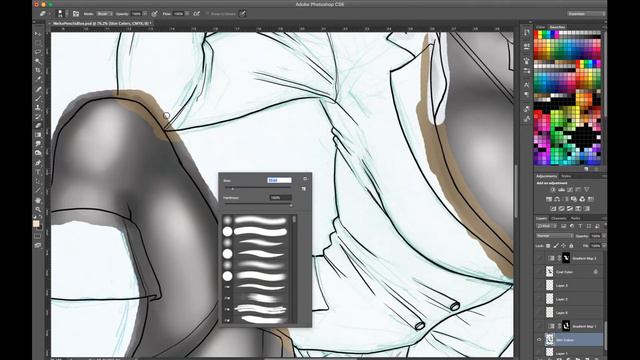Open brush popup settings gear menu
Image resolution: width=640 pixels, height=360 pixels.
(x=305, y=179)
